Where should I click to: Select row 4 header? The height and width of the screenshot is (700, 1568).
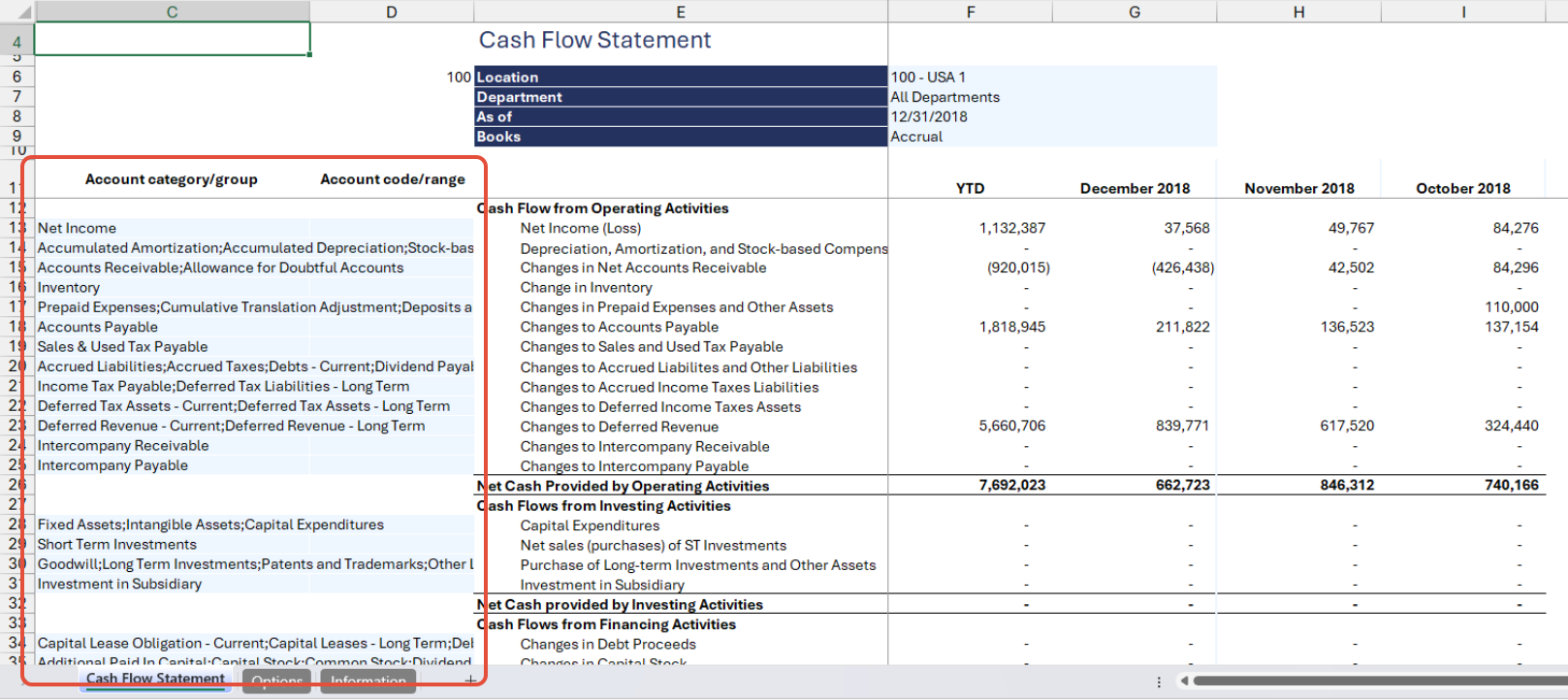16,43
